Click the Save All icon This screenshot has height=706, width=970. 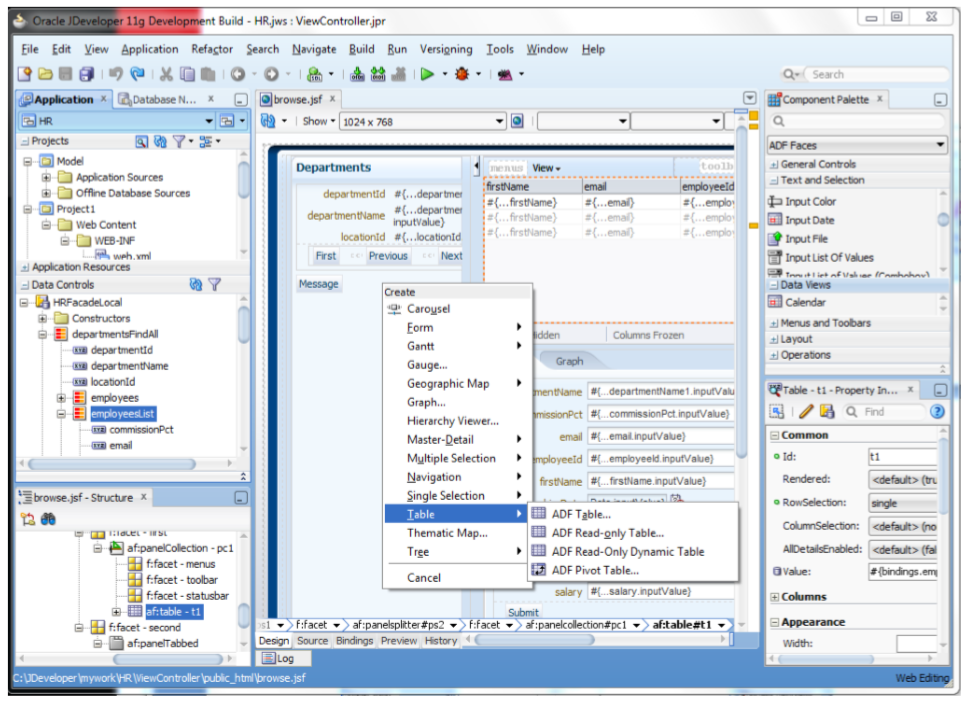[87, 73]
